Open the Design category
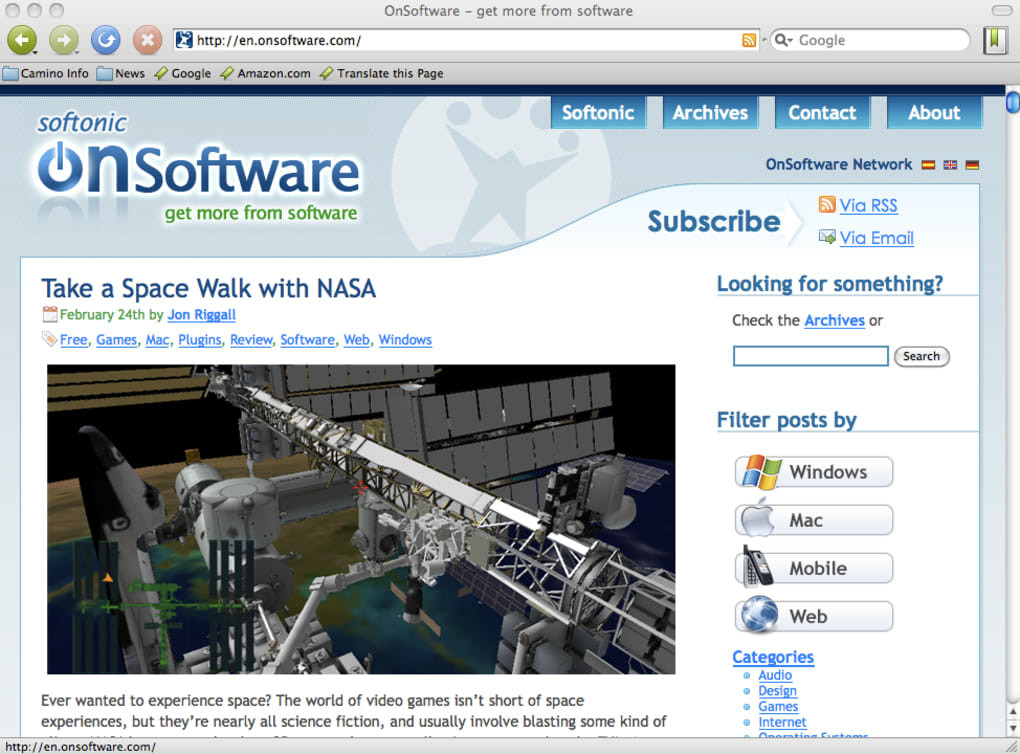1020x754 pixels. tap(777, 691)
